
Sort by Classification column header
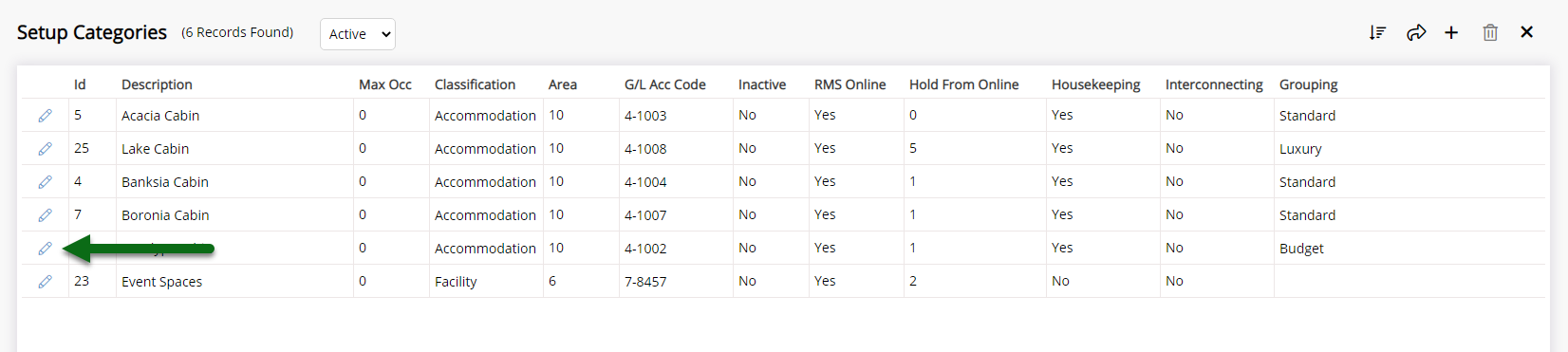tap(475, 84)
